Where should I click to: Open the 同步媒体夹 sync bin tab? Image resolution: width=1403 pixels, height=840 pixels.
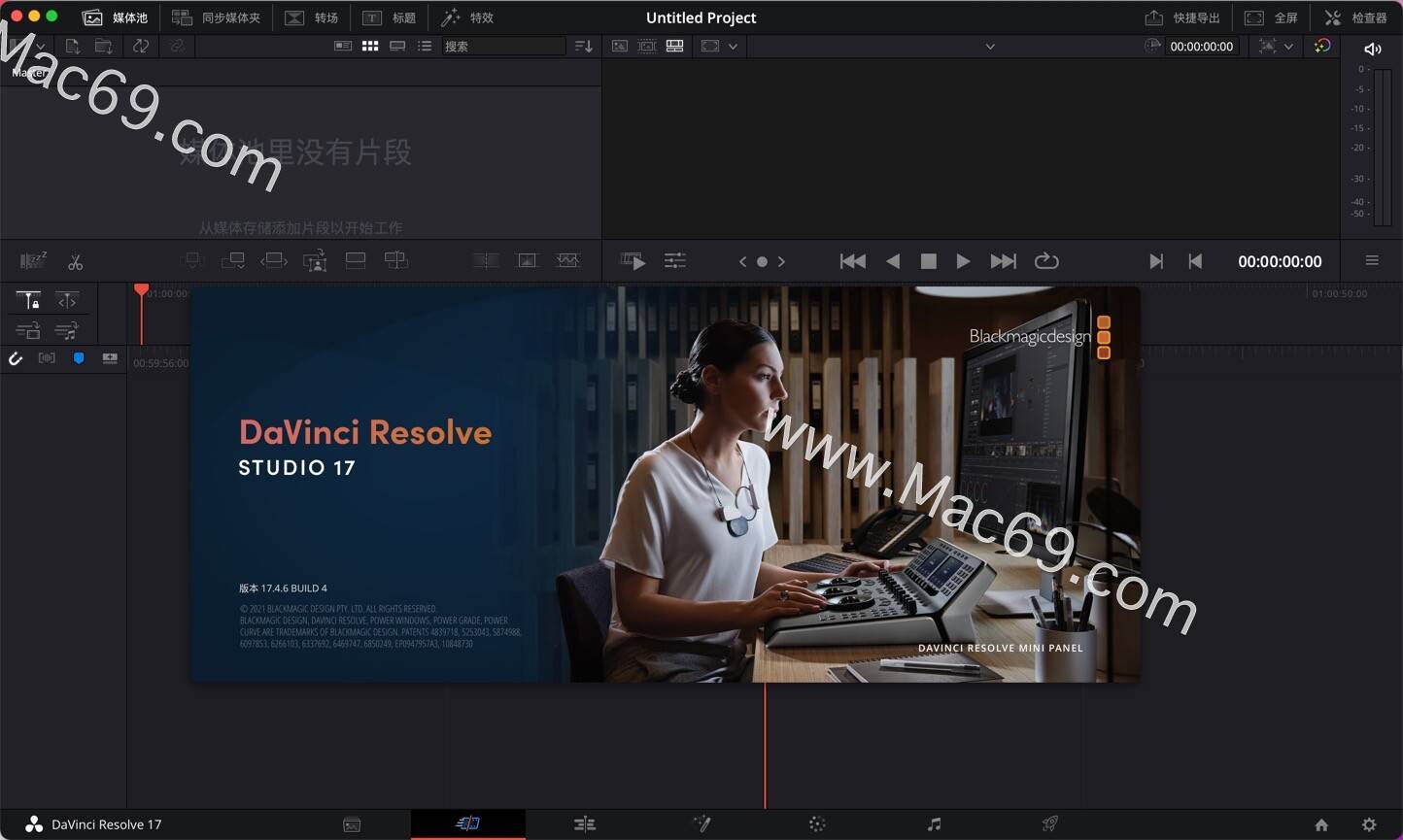pos(216,17)
